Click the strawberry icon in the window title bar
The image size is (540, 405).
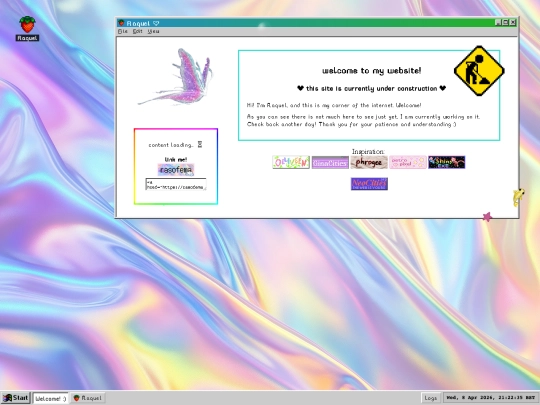[x=121, y=23]
